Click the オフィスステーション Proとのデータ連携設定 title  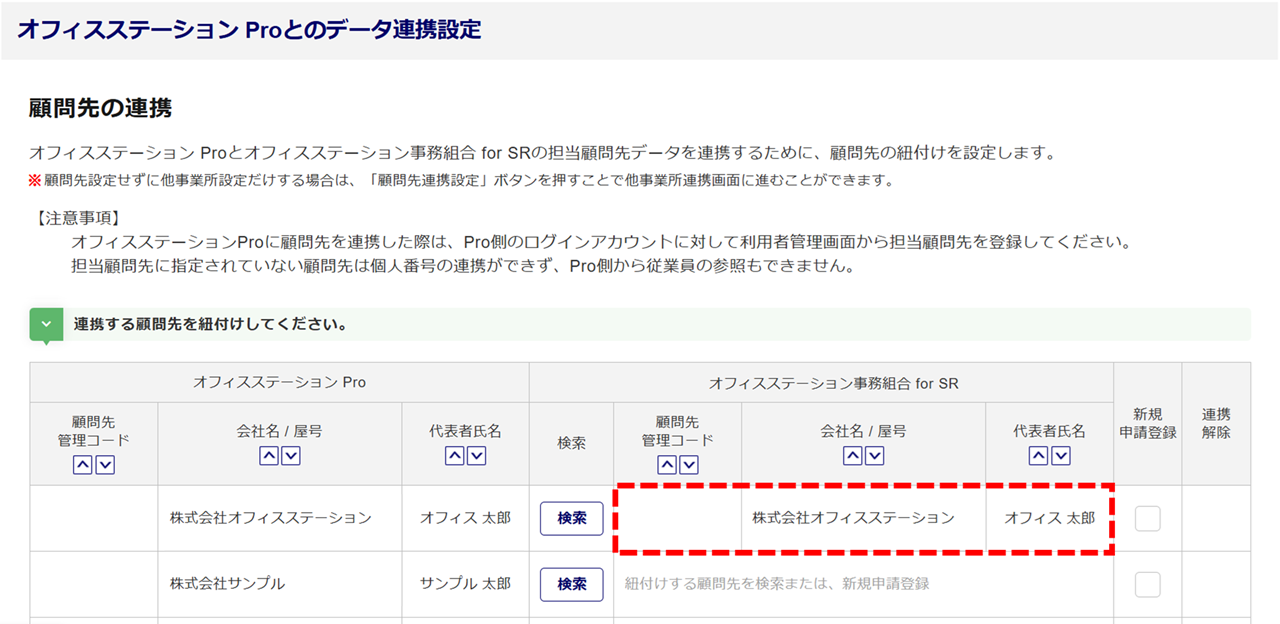point(249,30)
